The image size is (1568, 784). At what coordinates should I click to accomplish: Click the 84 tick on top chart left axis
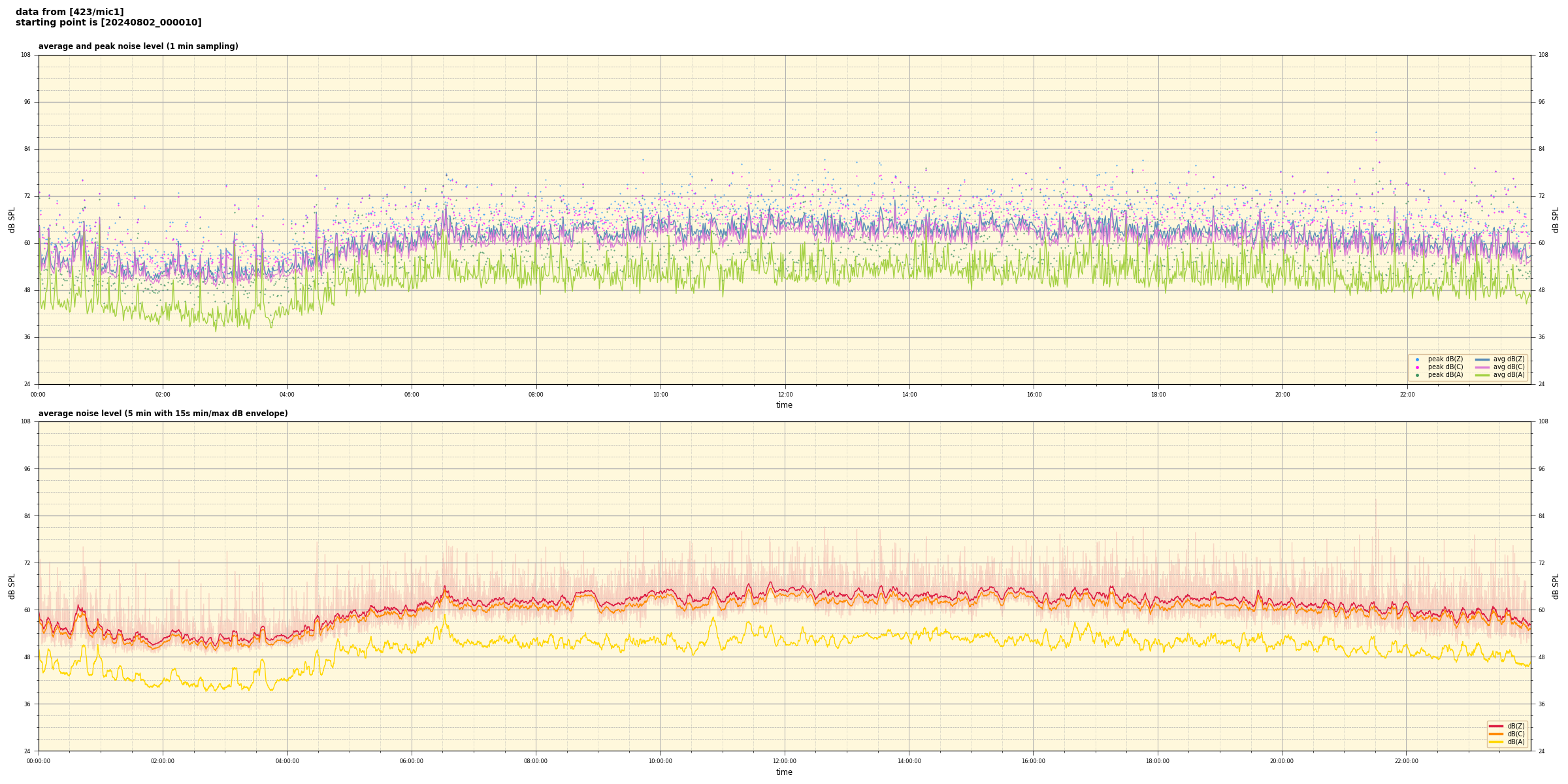pos(27,149)
